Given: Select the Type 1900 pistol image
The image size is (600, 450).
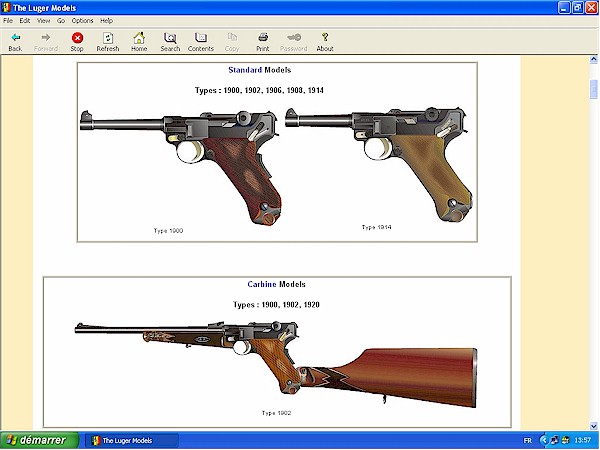Looking at the screenshot, I should (x=181, y=166).
